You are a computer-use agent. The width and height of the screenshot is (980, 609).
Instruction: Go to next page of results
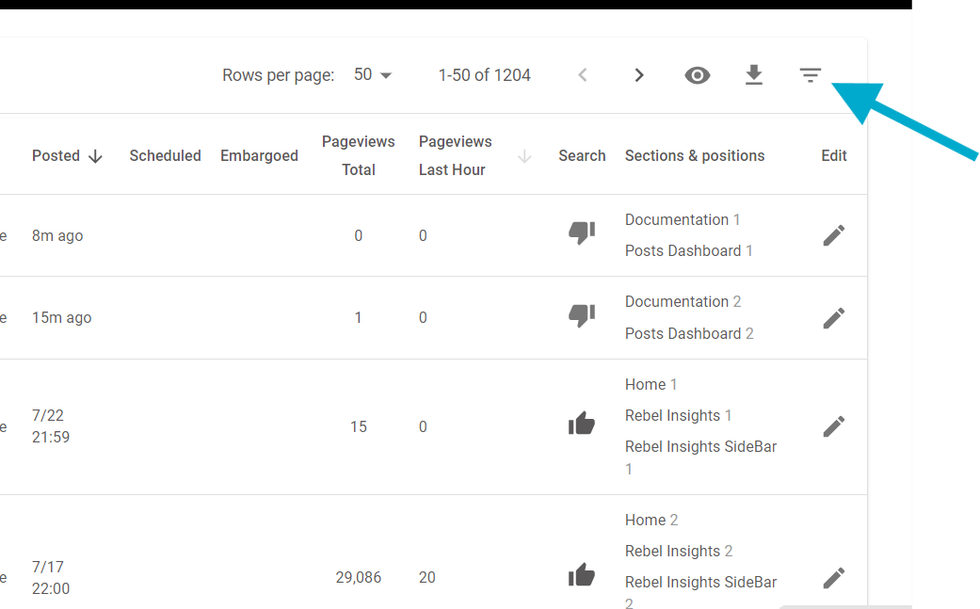(639, 75)
